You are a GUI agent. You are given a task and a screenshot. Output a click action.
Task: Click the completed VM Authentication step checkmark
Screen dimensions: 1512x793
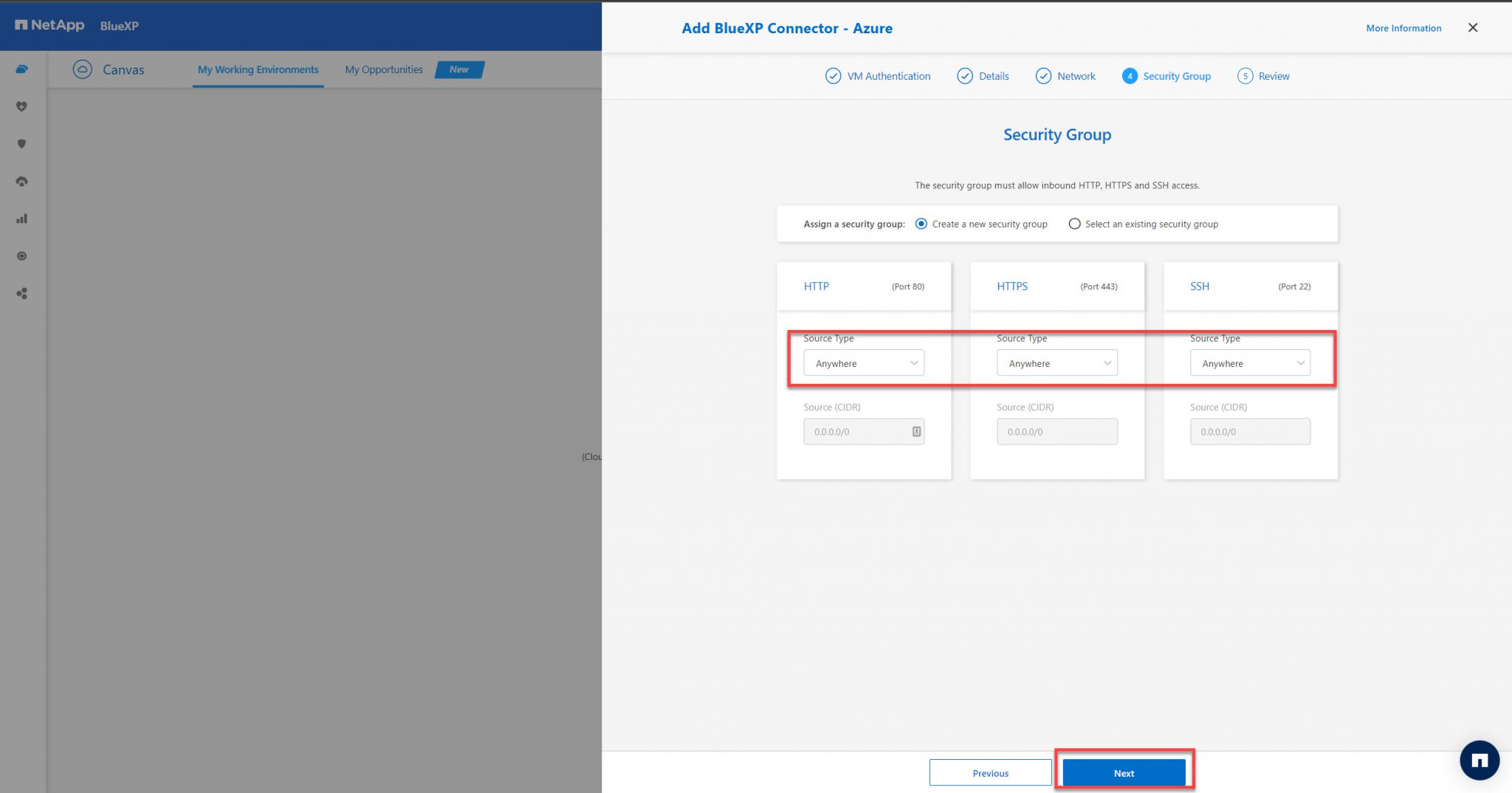point(834,76)
